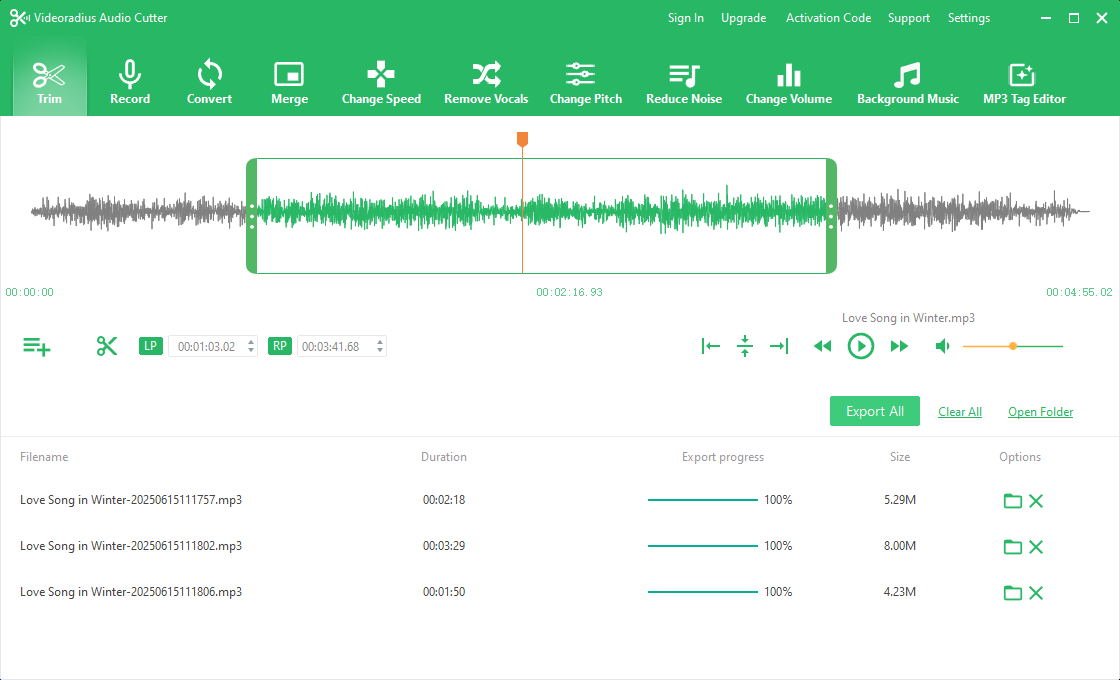Image resolution: width=1120 pixels, height=680 pixels.
Task: Click the center-to-playhead icon
Action: click(745, 345)
